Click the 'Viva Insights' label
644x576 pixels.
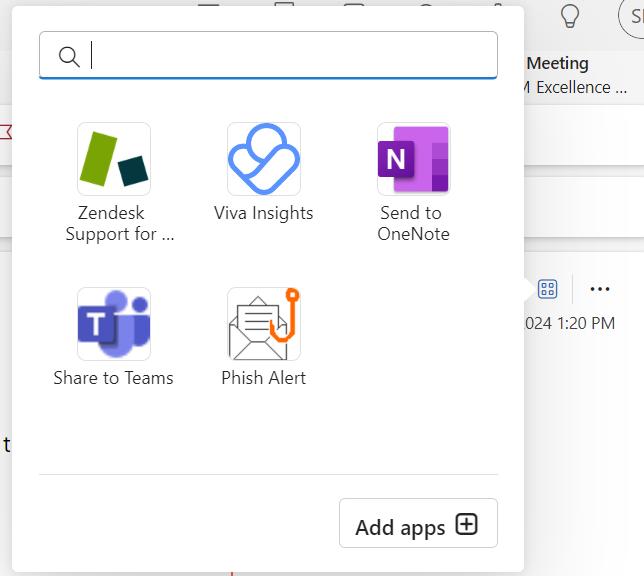[x=264, y=213]
